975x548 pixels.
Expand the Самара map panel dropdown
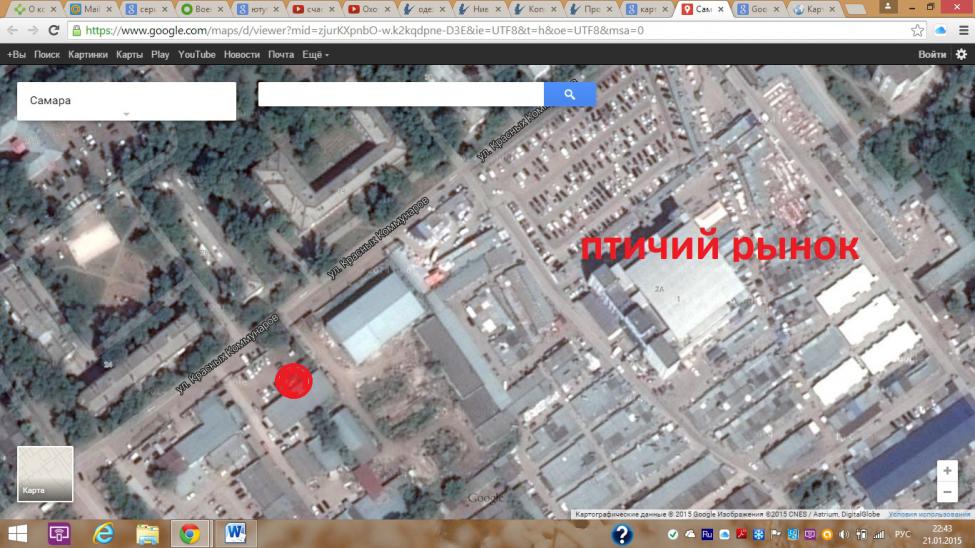126,114
